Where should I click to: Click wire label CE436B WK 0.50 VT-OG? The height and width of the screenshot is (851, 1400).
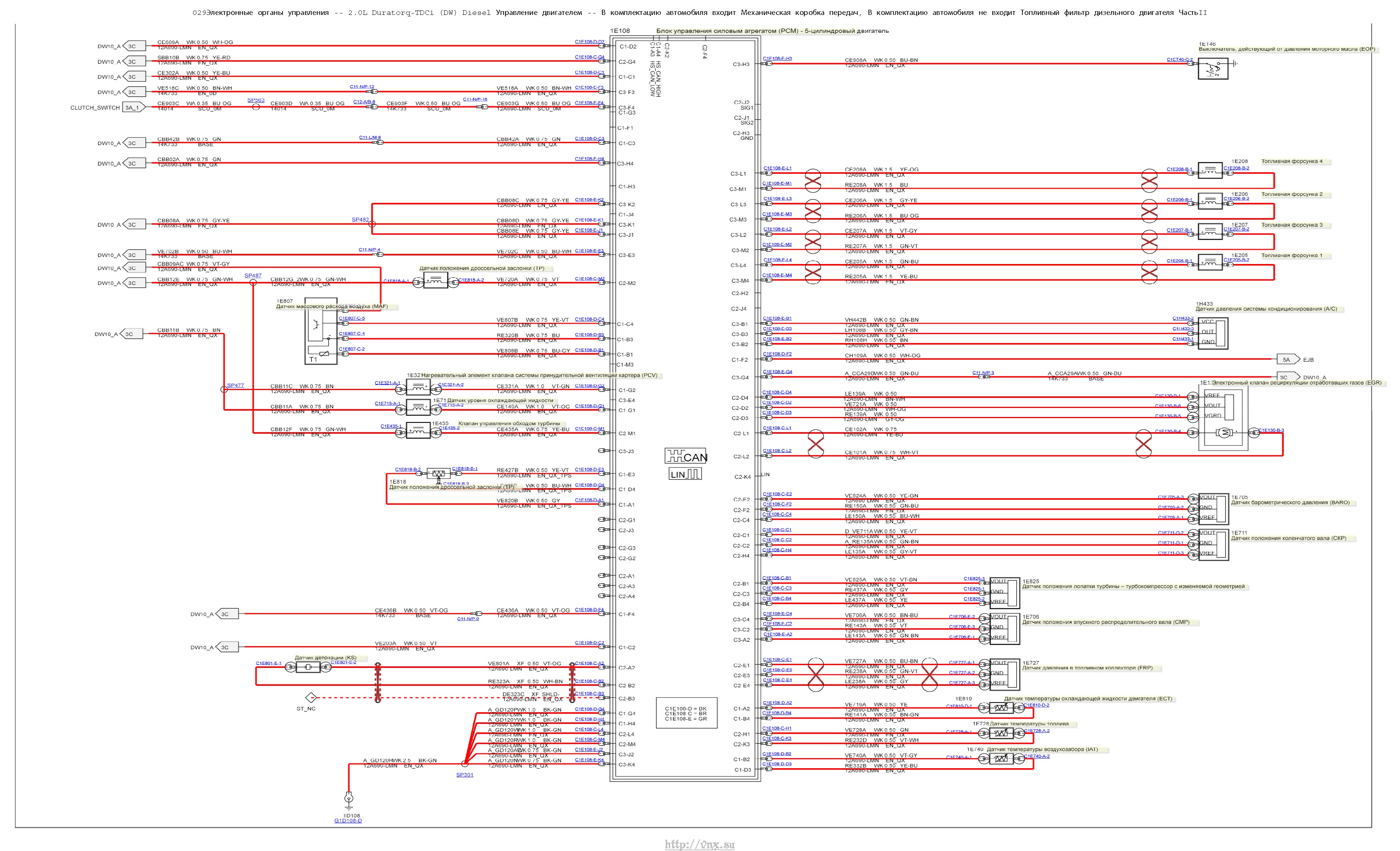412,610
